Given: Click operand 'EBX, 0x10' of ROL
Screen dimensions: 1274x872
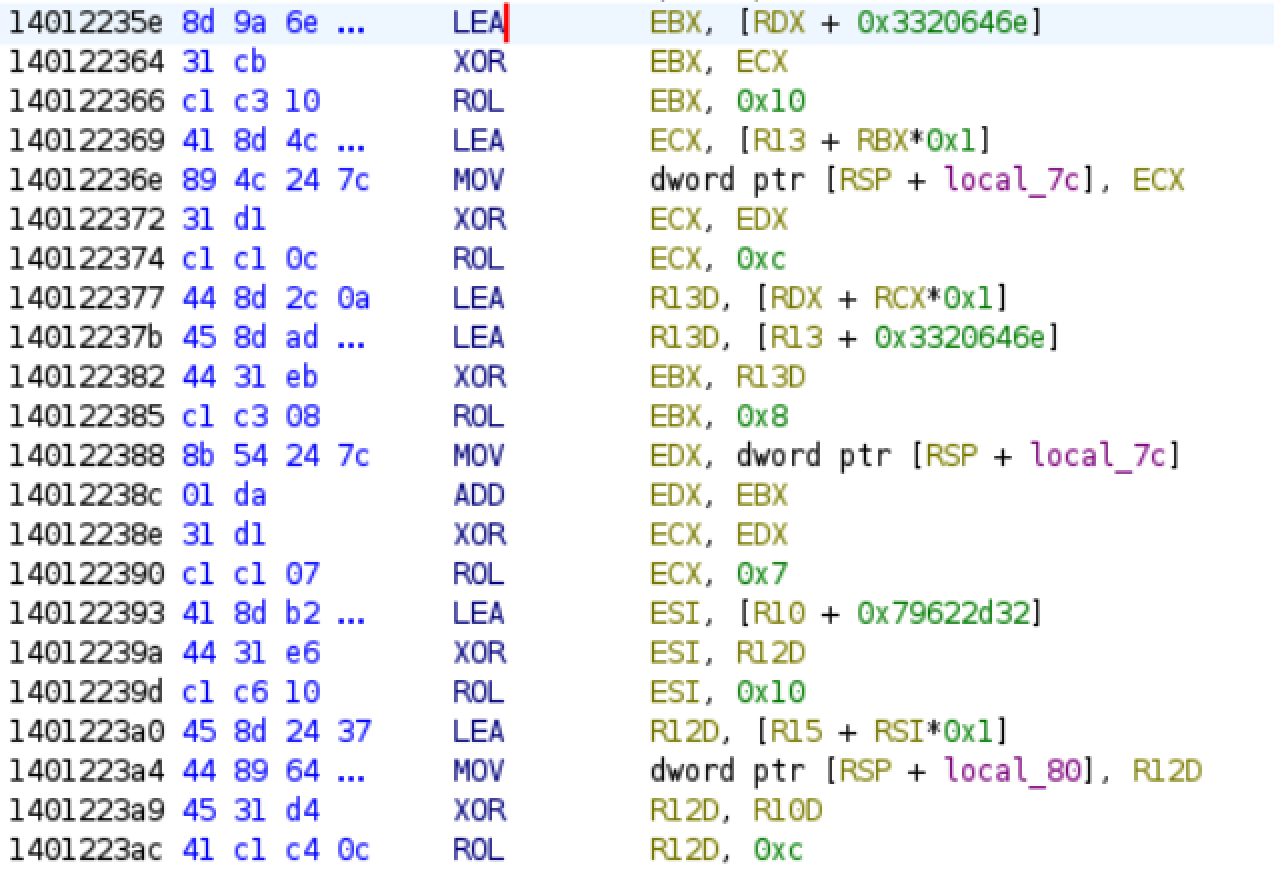Looking at the screenshot, I should [x=727, y=101].
